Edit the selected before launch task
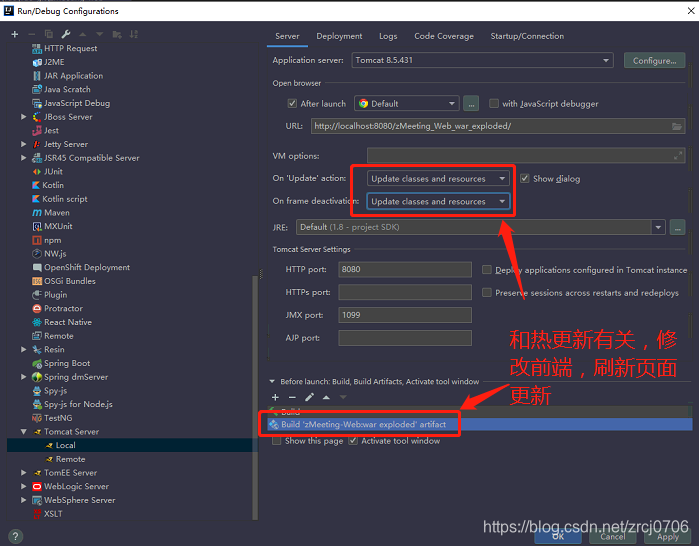The width and height of the screenshot is (699, 546). tap(309, 397)
